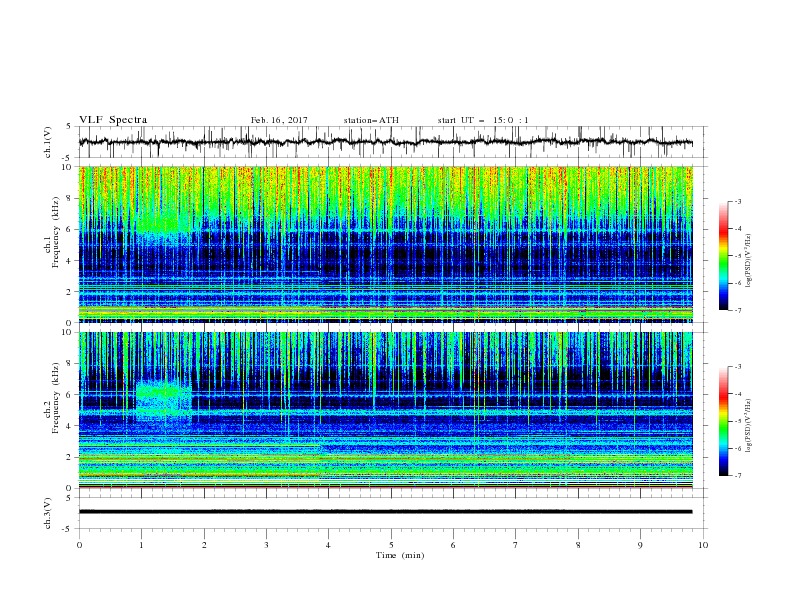Click the time axis tick label "9"
The width and height of the screenshot is (792, 612).
point(640,545)
